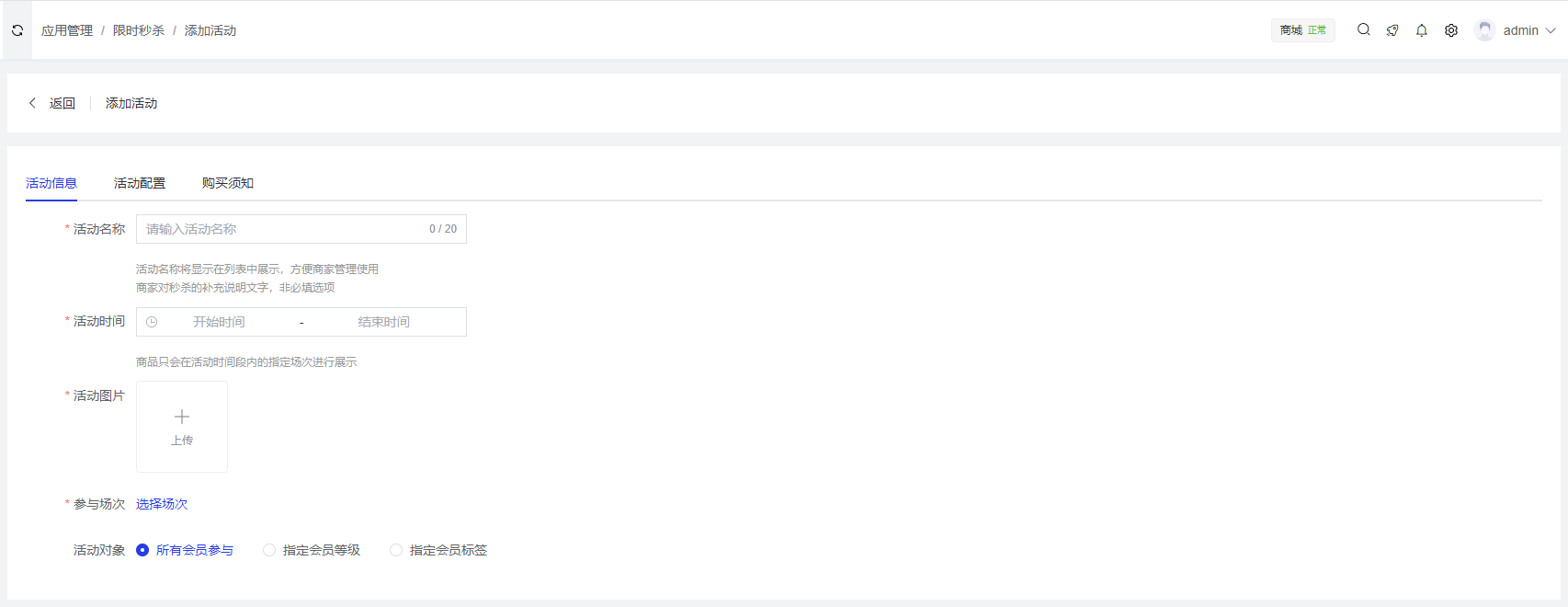
Task: Open the search magnifier icon
Action: [1364, 29]
